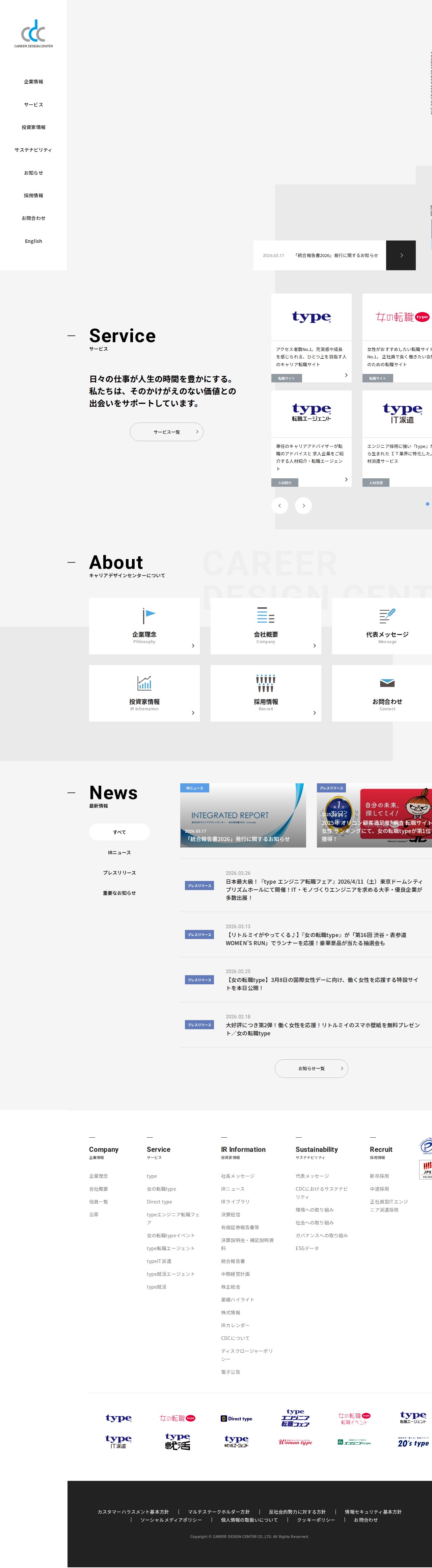Click the chevron on the 採用情報 card
432x1568 pixels.
point(315,712)
